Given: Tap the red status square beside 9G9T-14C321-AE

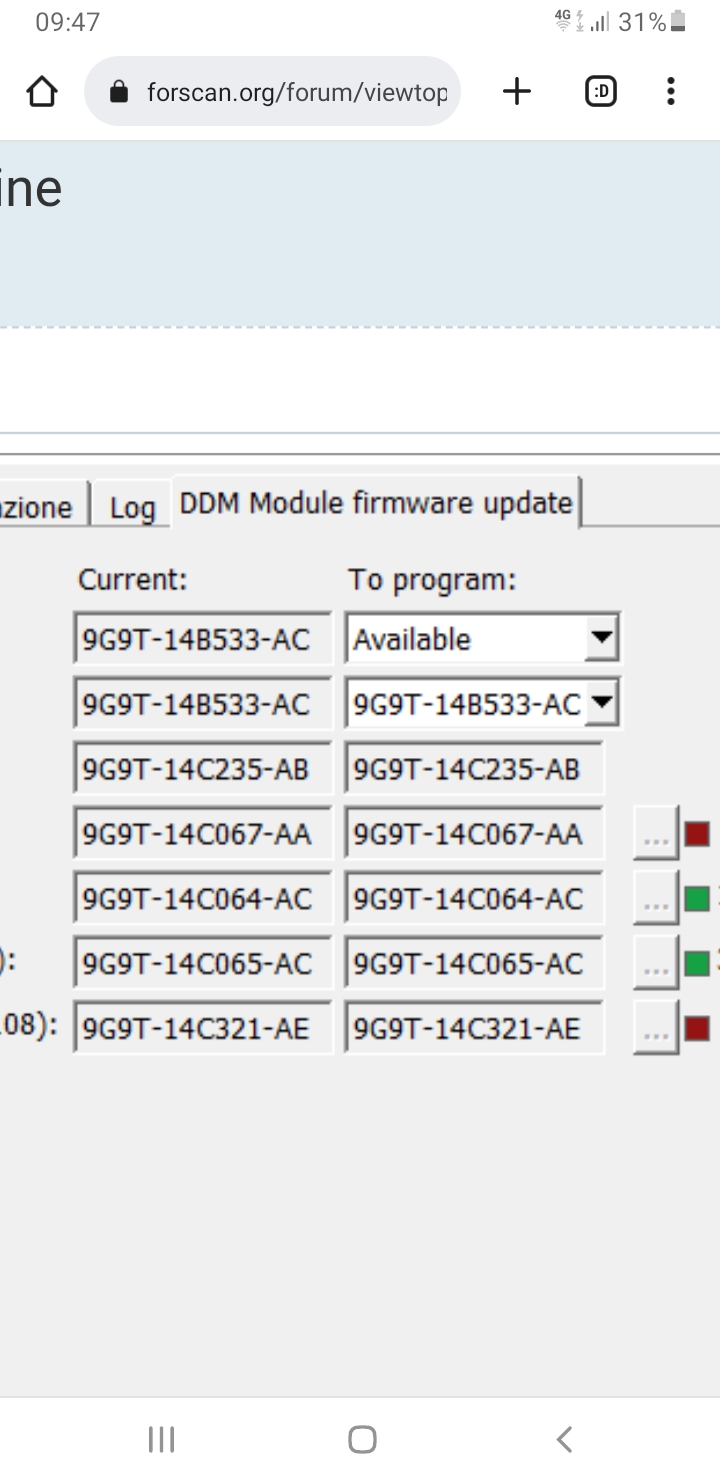Looking at the screenshot, I should [x=697, y=1027].
